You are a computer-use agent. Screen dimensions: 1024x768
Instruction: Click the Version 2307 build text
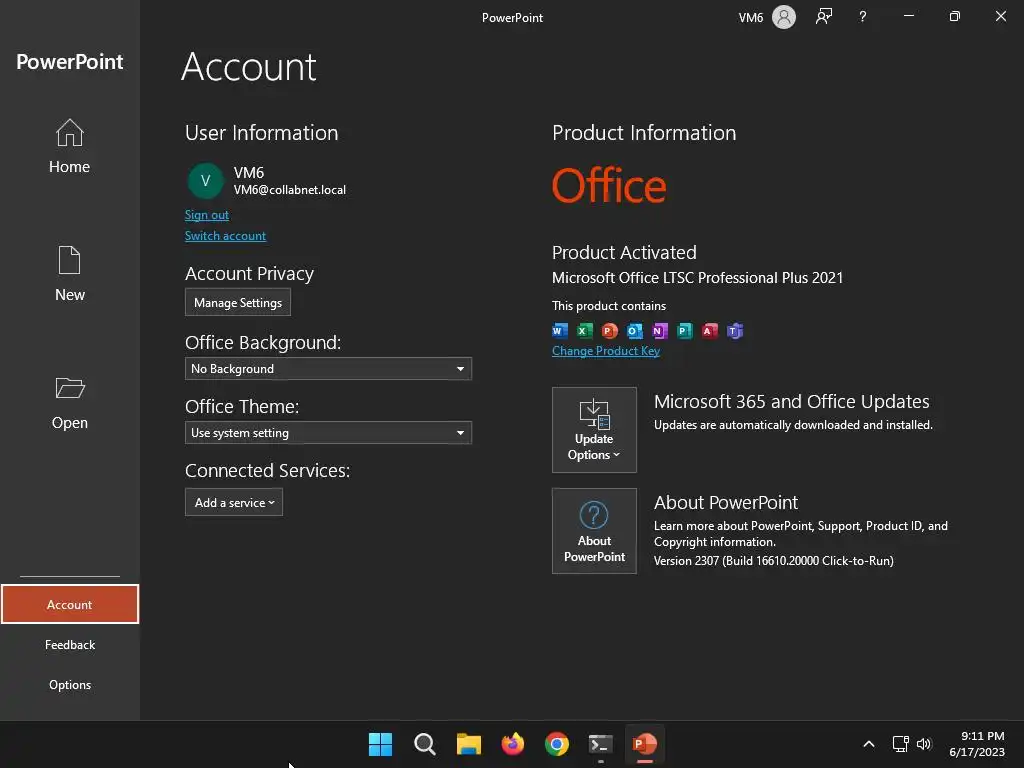point(774,560)
